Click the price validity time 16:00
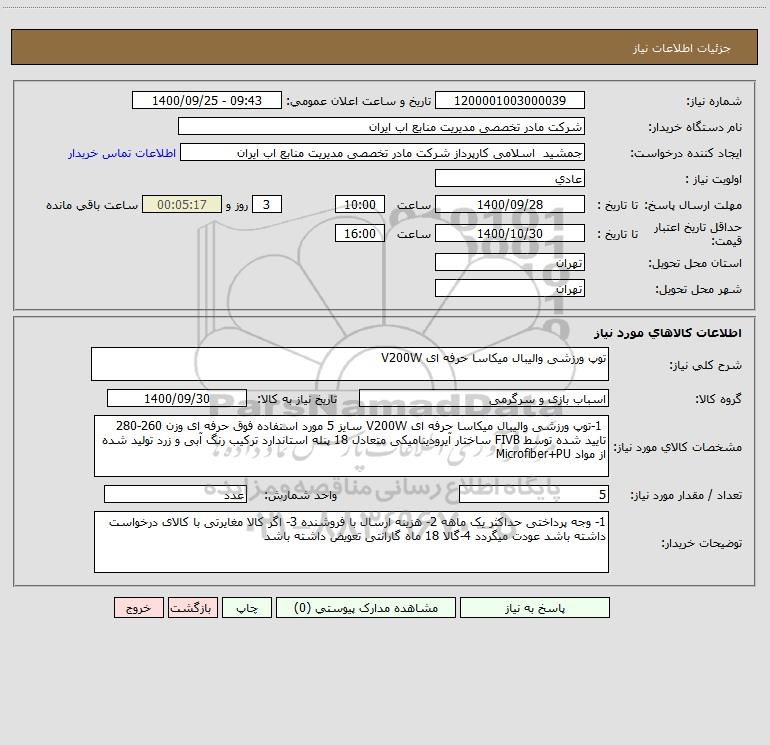 [359, 233]
